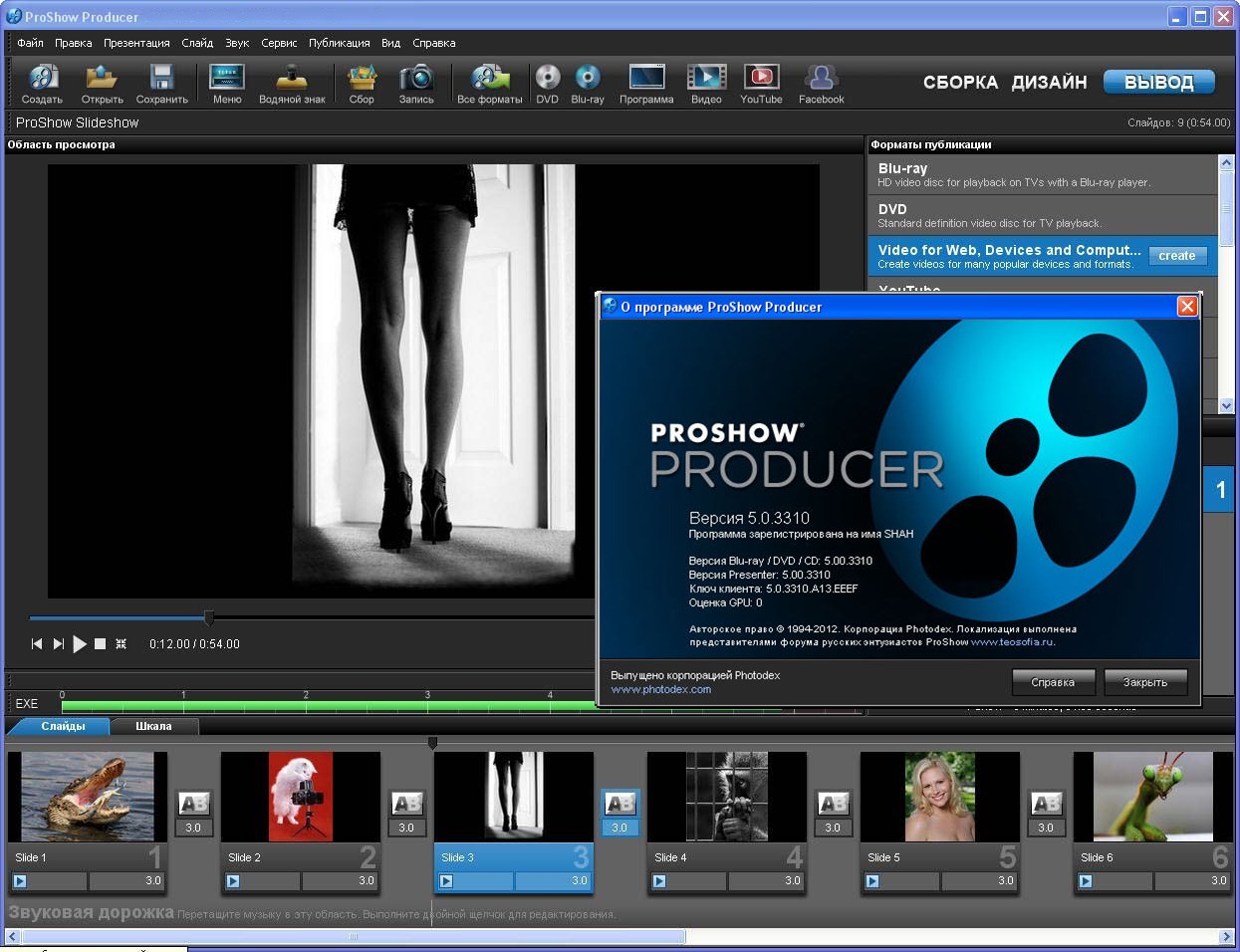The height and width of the screenshot is (952, 1240).
Task: Stop the slideshow preview
Action: 100,644
